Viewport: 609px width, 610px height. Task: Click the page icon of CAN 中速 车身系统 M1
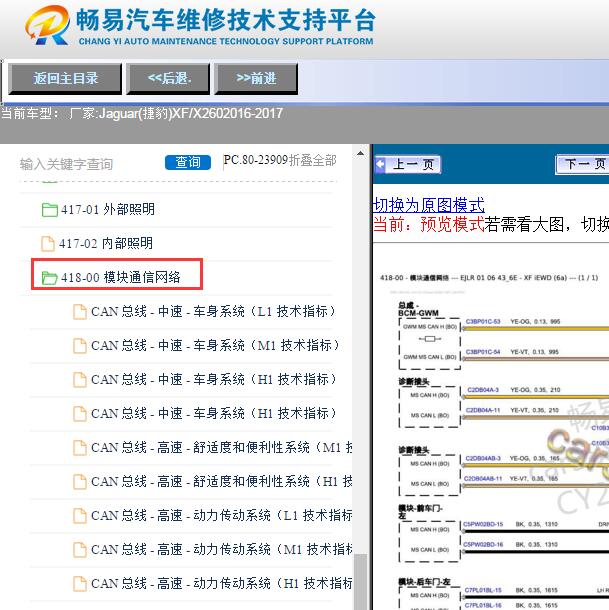(80, 346)
